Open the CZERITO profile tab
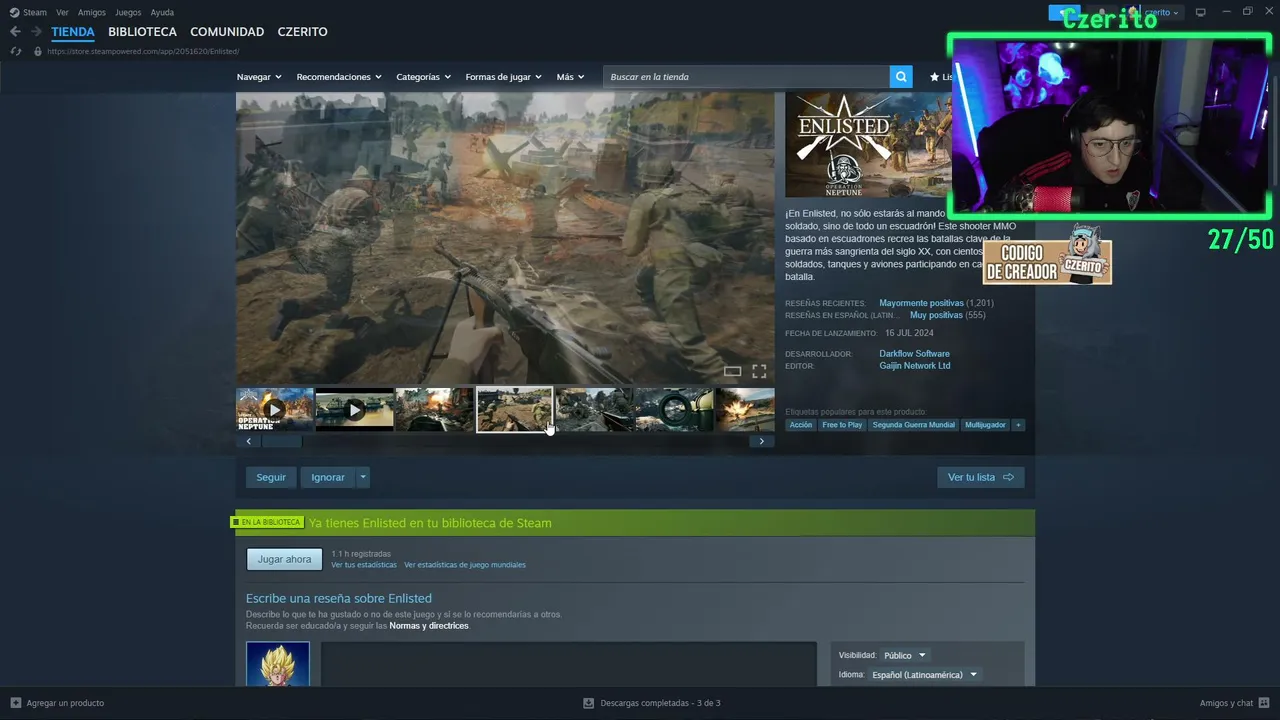The image size is (1280, 720). pos(302,32)
